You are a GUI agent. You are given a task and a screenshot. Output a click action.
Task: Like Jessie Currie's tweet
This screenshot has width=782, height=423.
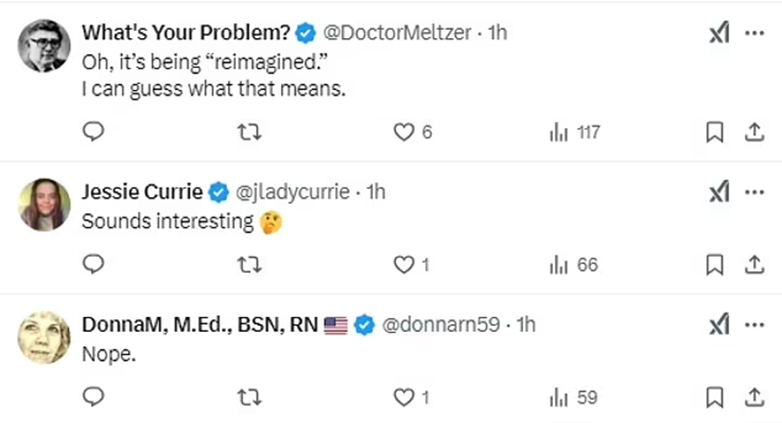click(404, 265)
